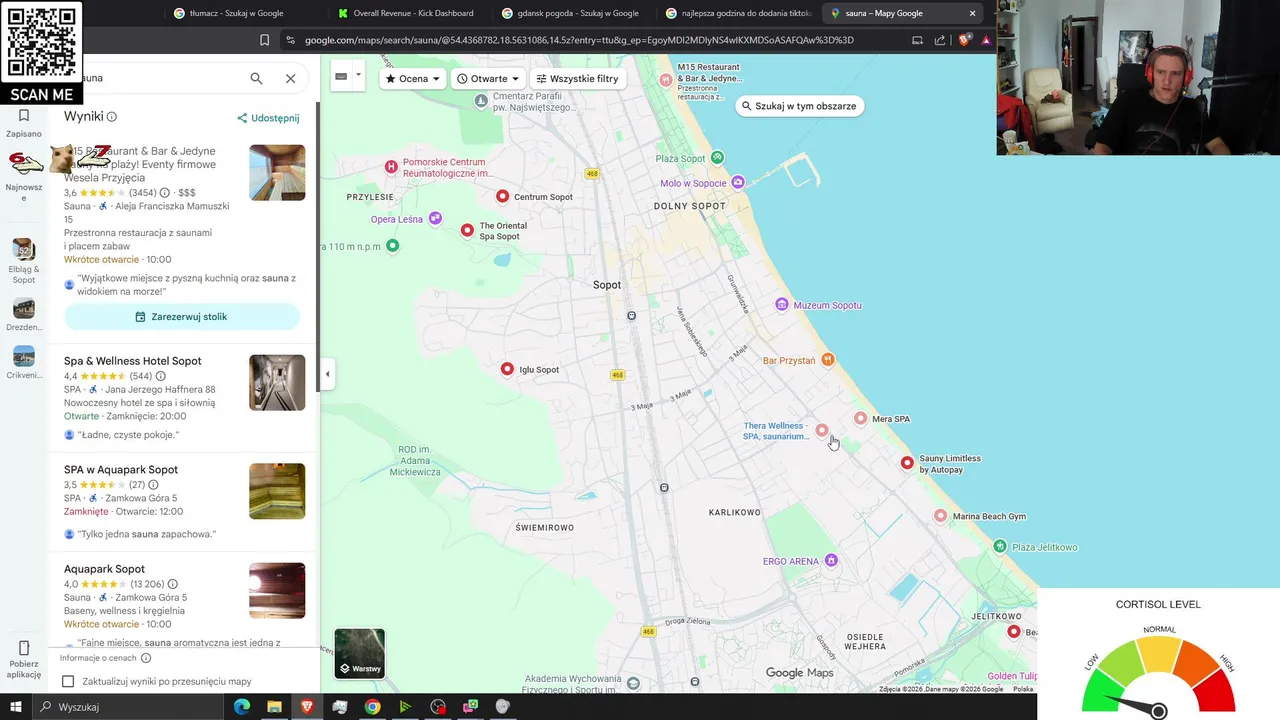
Task: Click the Plaża Jelitkowo green pin
Action: (x=1000, y=546)
